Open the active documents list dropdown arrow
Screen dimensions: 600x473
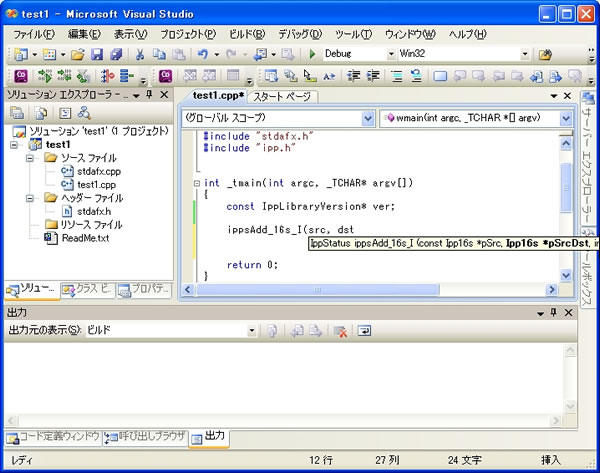(x=554, y=96)
